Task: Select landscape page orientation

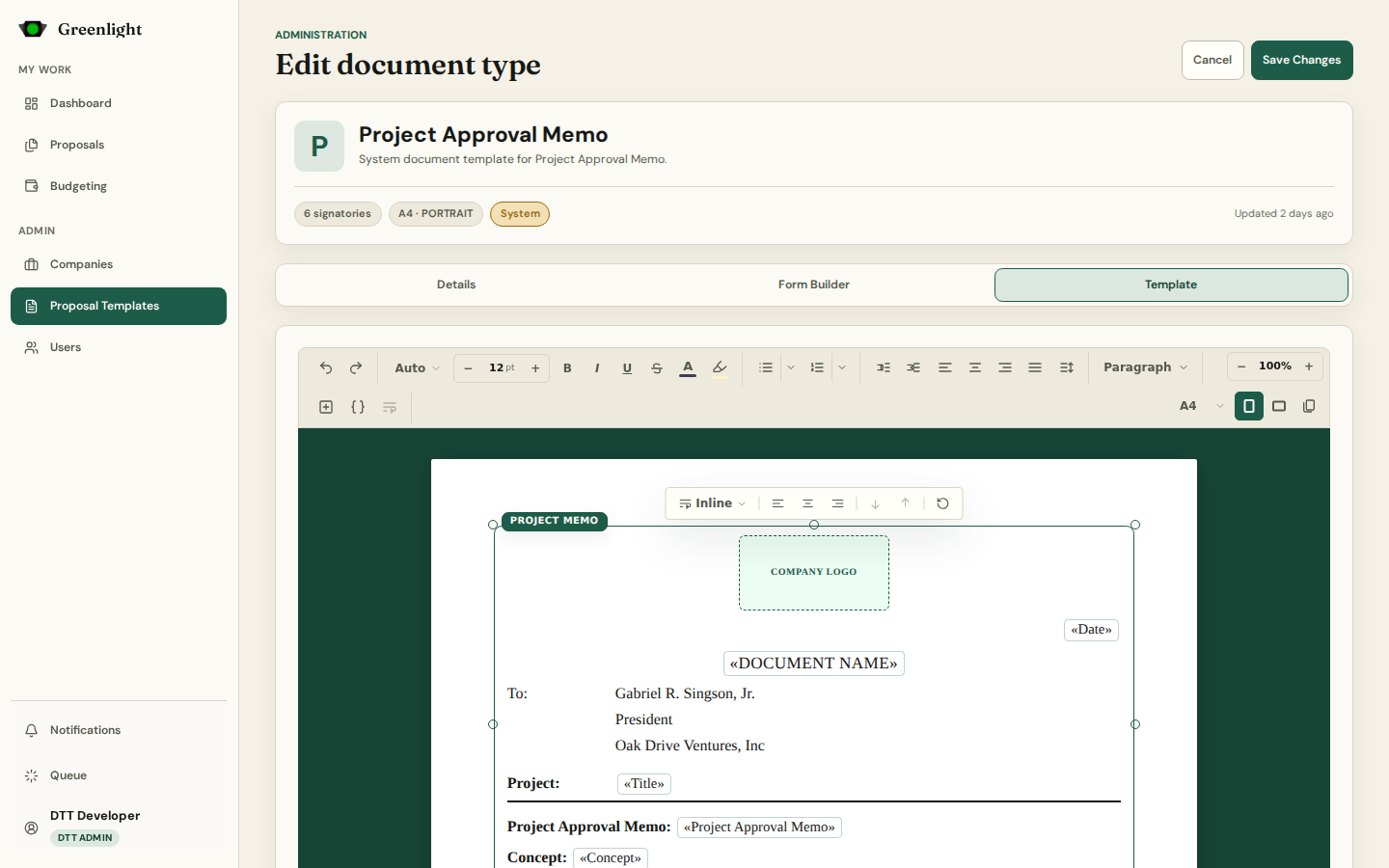Action: 1279,406
